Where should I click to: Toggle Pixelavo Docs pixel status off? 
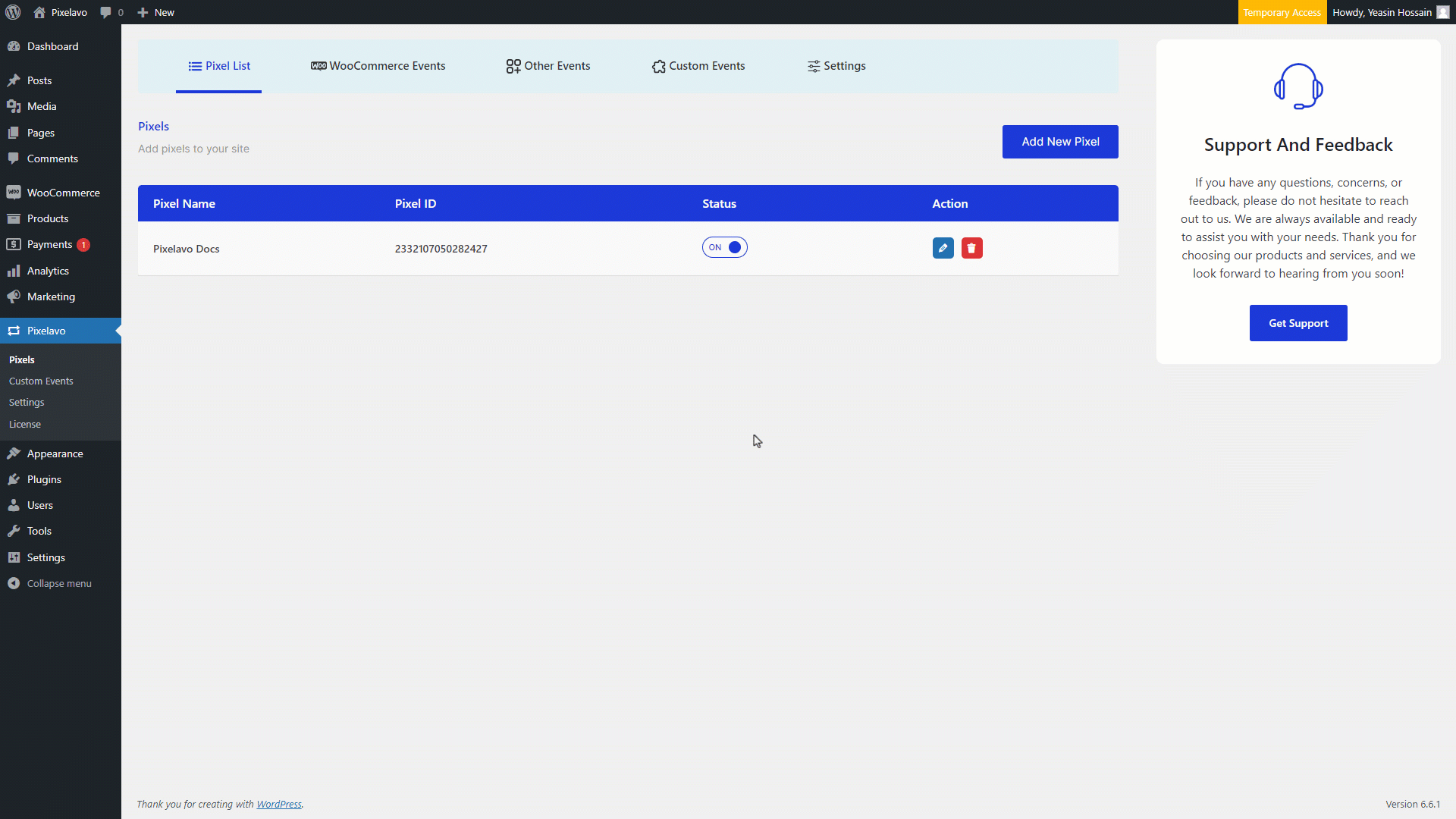[724, 247]
